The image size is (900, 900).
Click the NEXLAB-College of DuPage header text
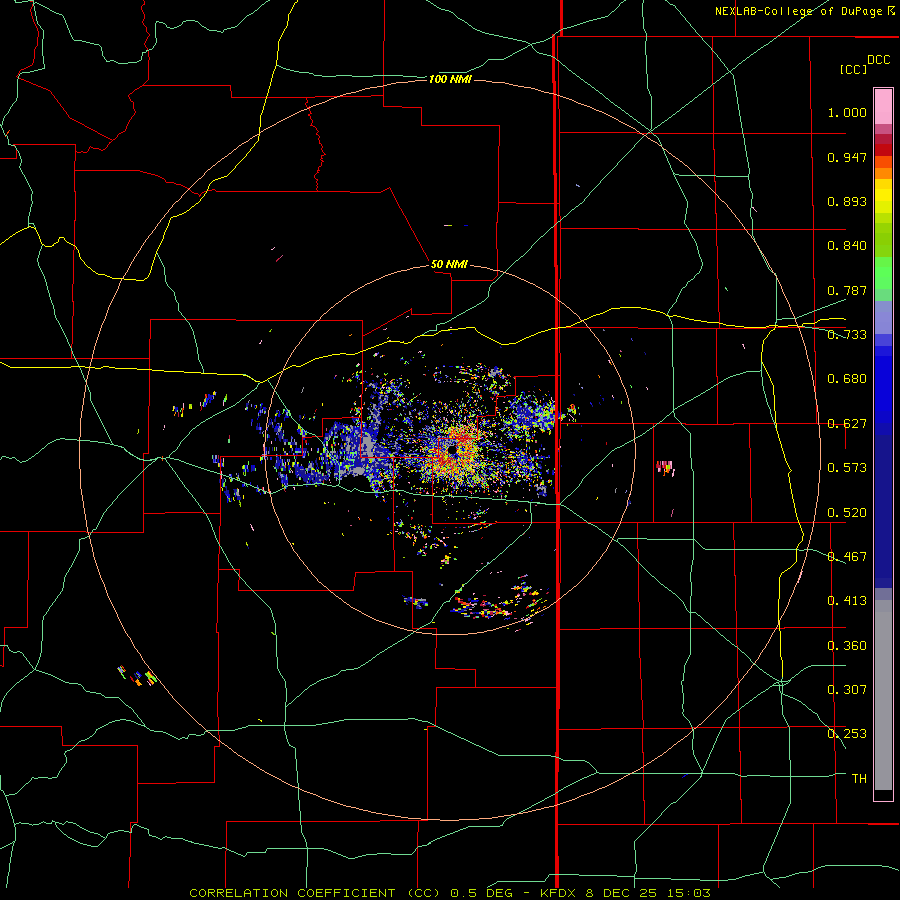[x=798, y=11]
